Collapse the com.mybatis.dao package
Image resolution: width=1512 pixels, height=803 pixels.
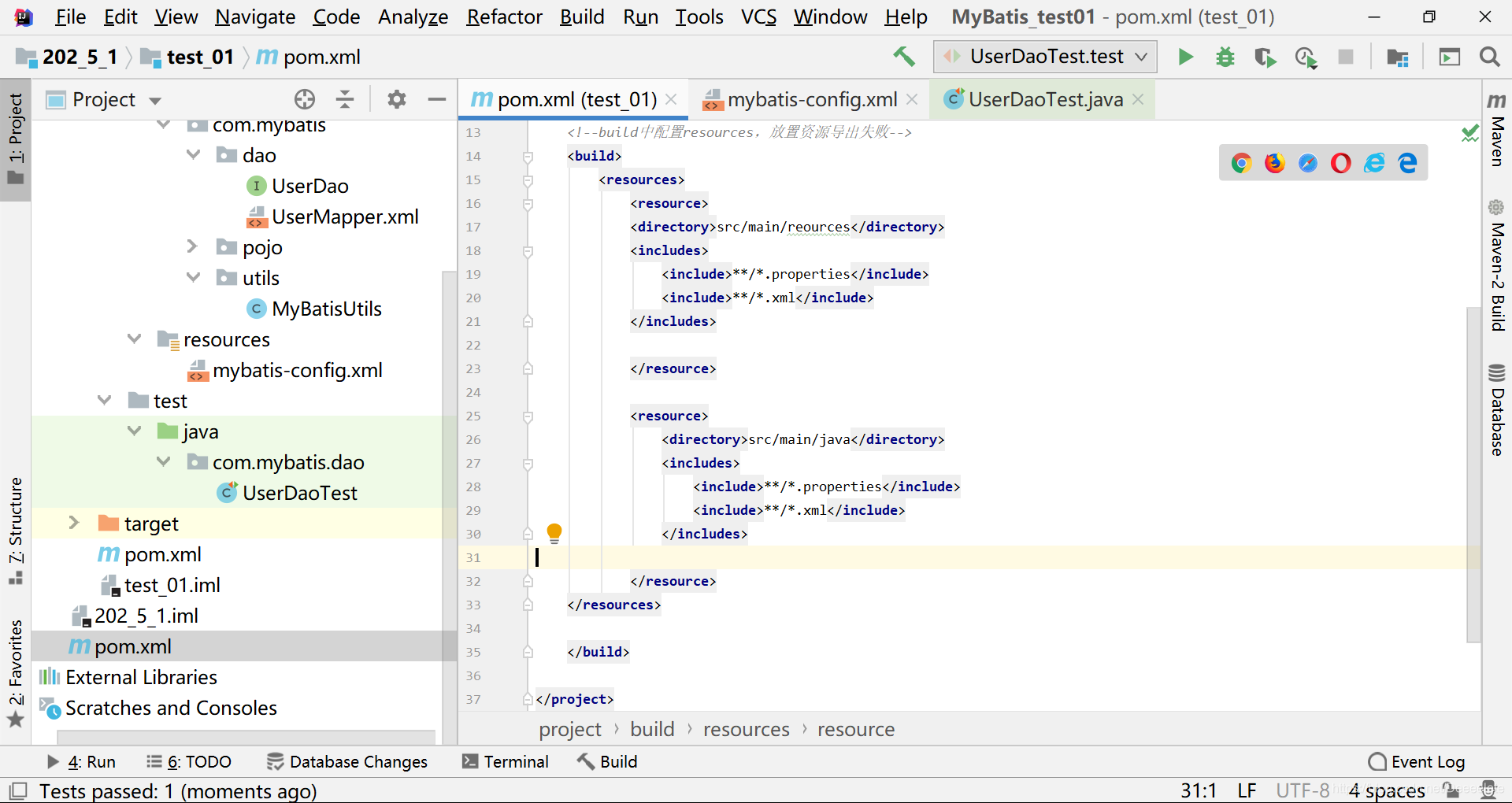(x=164, y=461)
